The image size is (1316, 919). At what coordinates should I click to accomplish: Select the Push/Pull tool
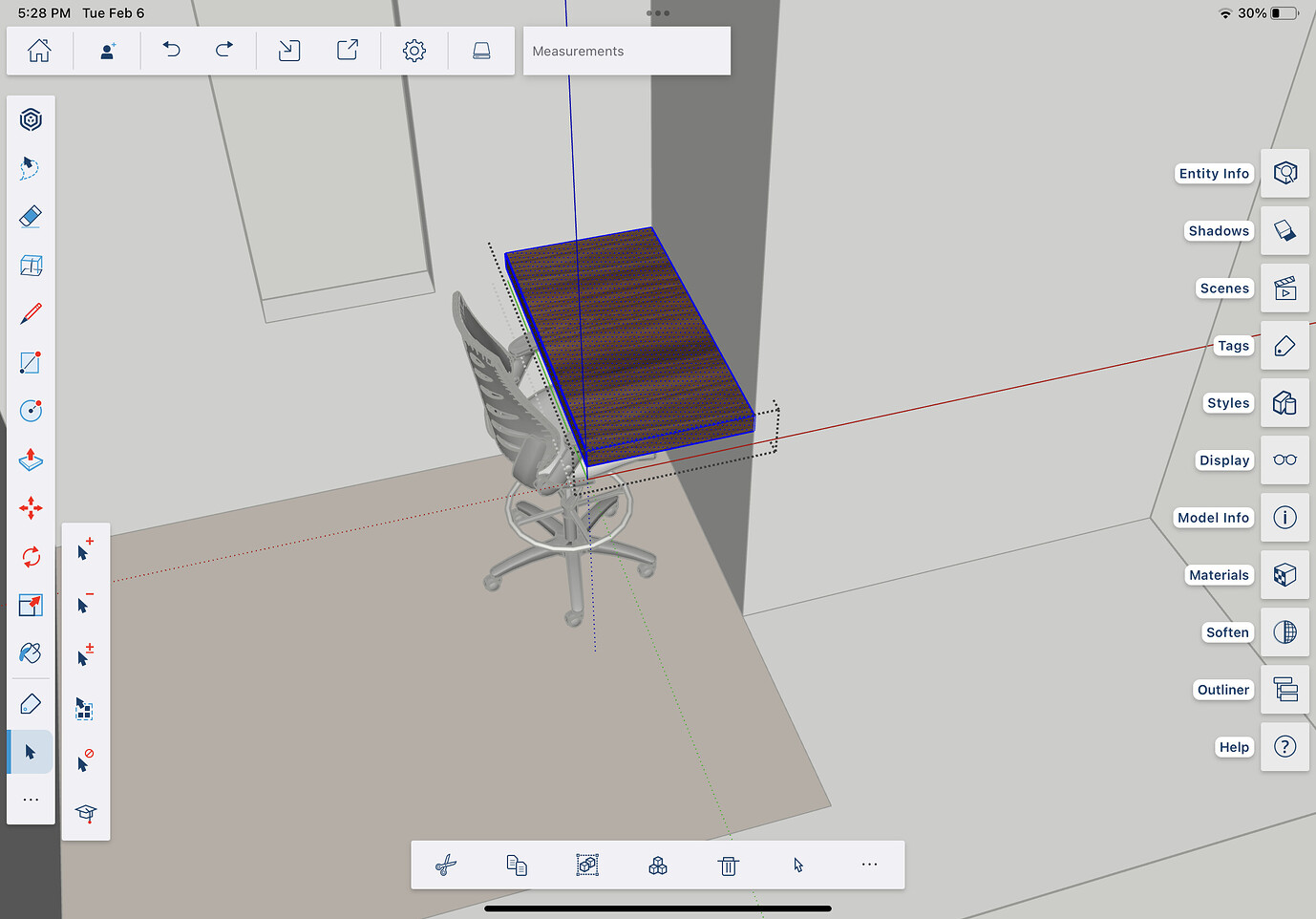31,460
